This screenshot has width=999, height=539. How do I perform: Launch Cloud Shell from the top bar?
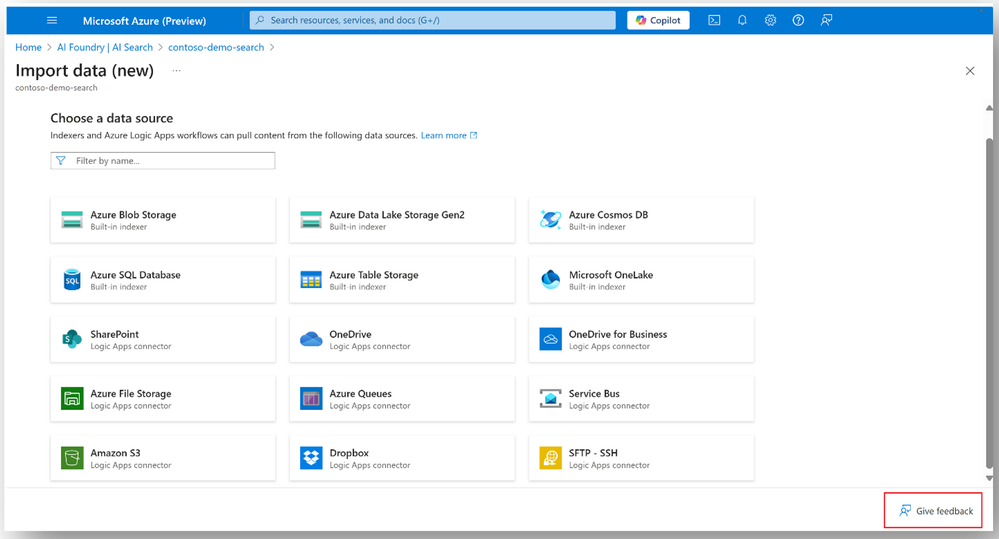pyautogui.click(x=714, y=20)
